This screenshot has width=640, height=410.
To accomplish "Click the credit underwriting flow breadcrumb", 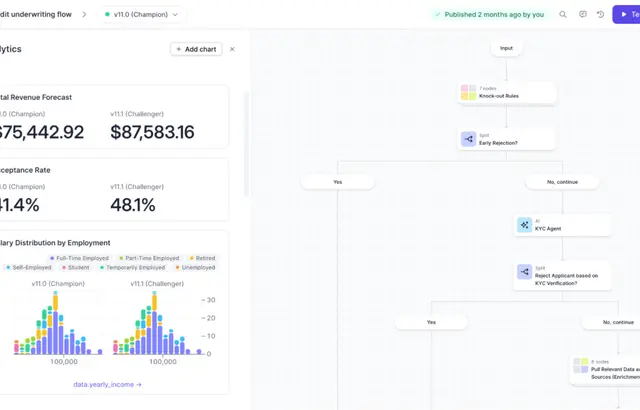I will click(x=36, y=14).
